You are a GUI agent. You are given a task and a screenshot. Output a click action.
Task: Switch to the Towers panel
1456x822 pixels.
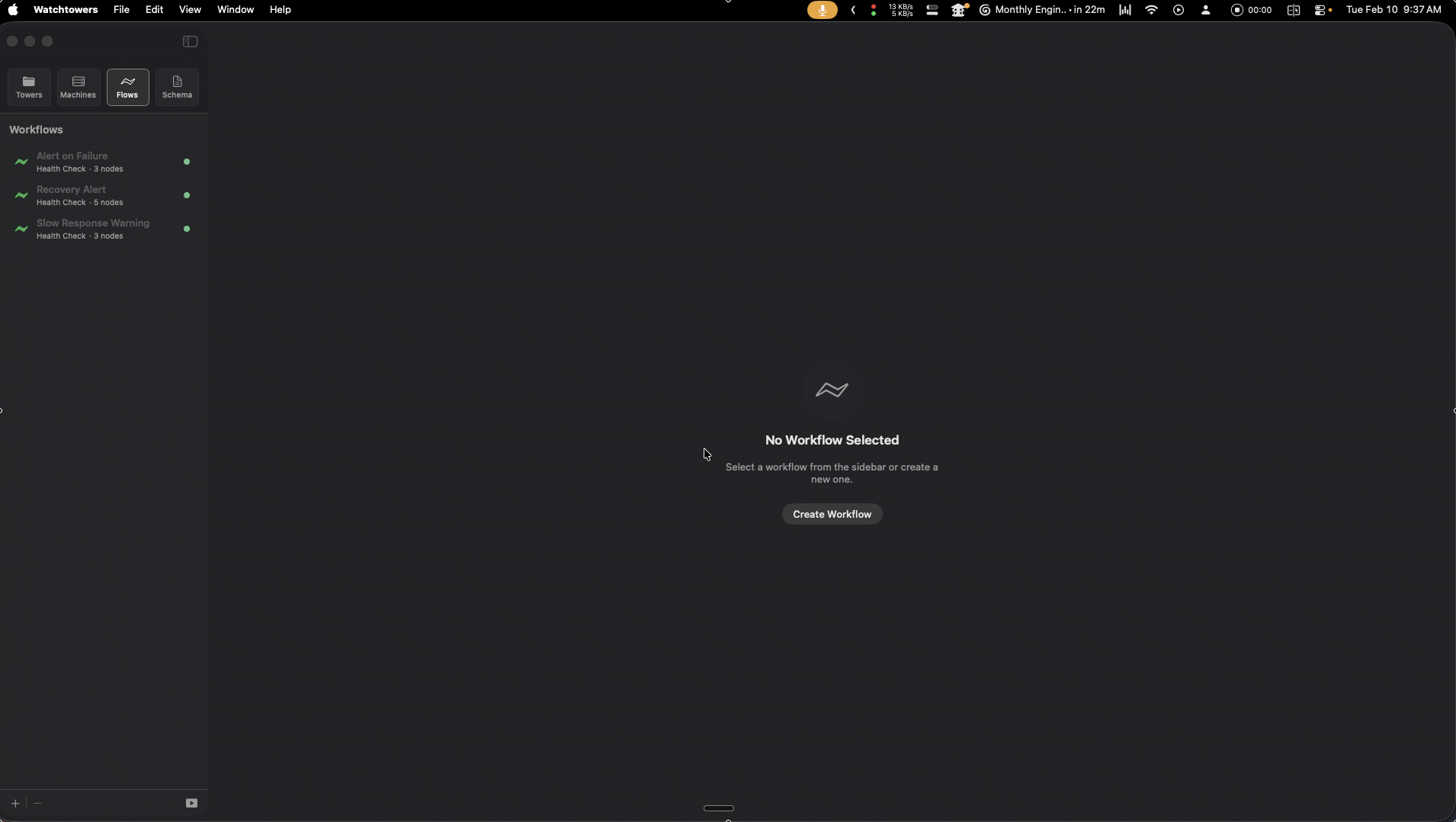click(28, 87)
